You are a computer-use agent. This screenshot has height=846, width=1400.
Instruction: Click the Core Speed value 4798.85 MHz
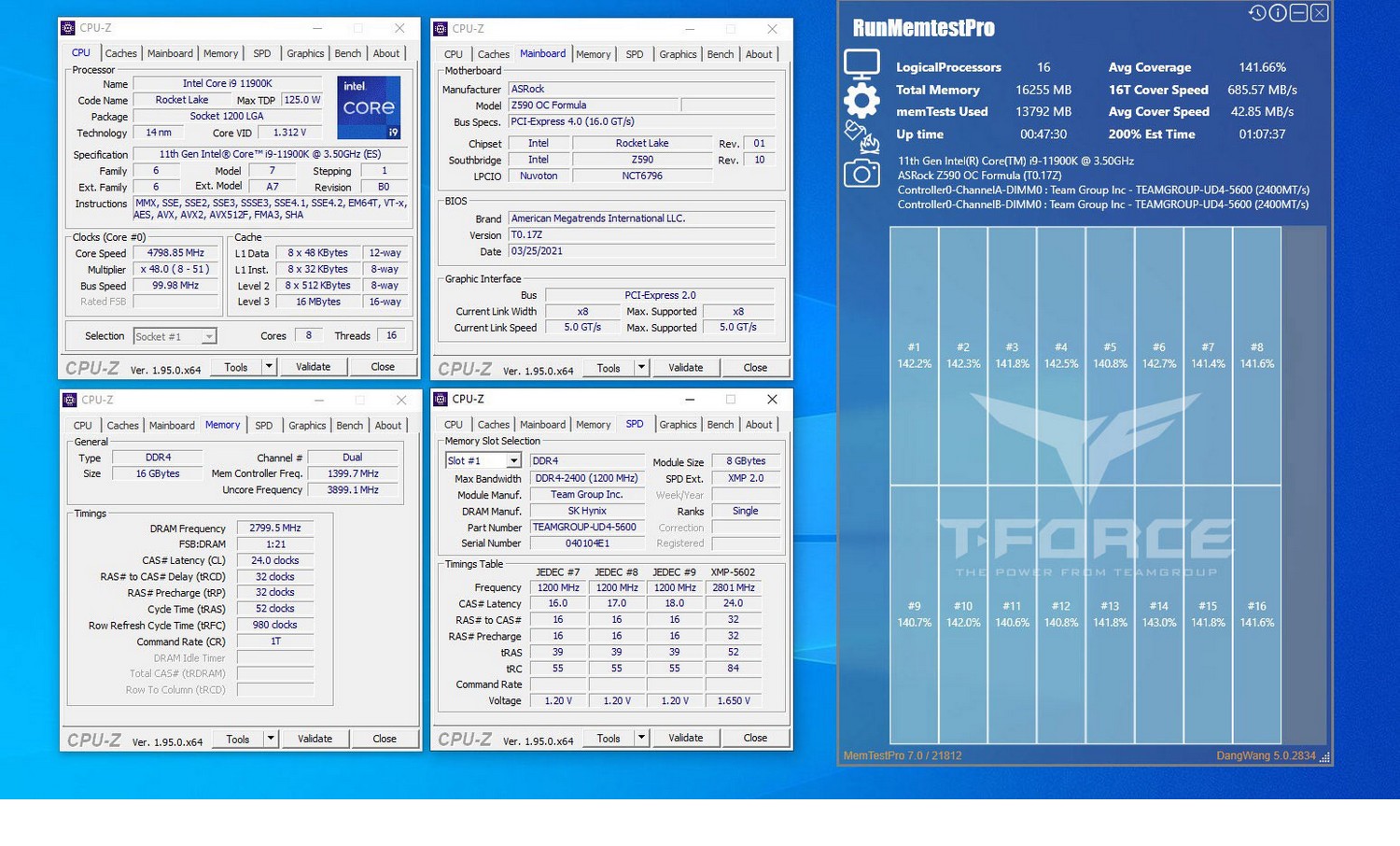(175, 253)
